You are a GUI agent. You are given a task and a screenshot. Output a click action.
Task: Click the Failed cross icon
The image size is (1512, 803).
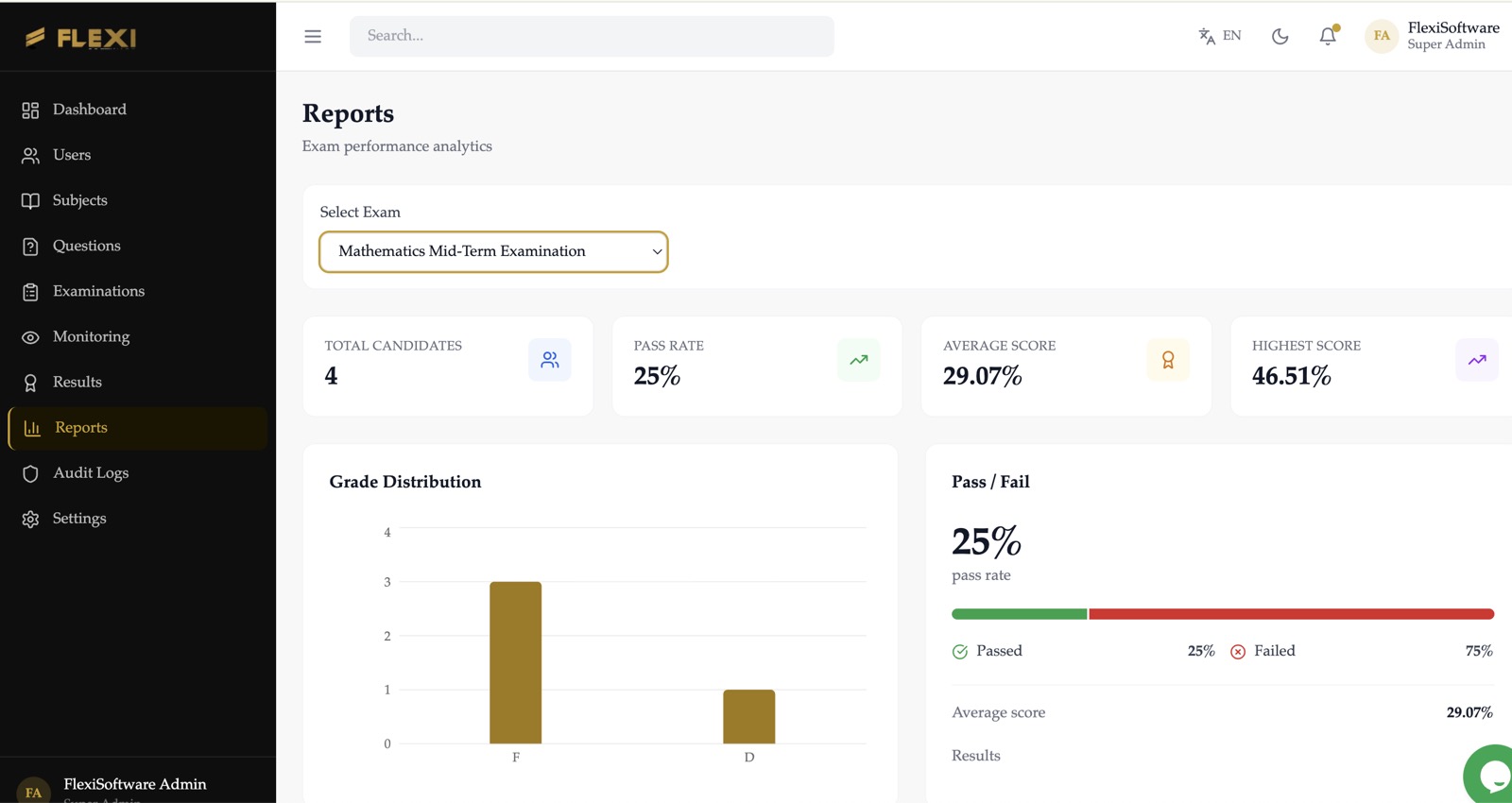(1238, 652)
